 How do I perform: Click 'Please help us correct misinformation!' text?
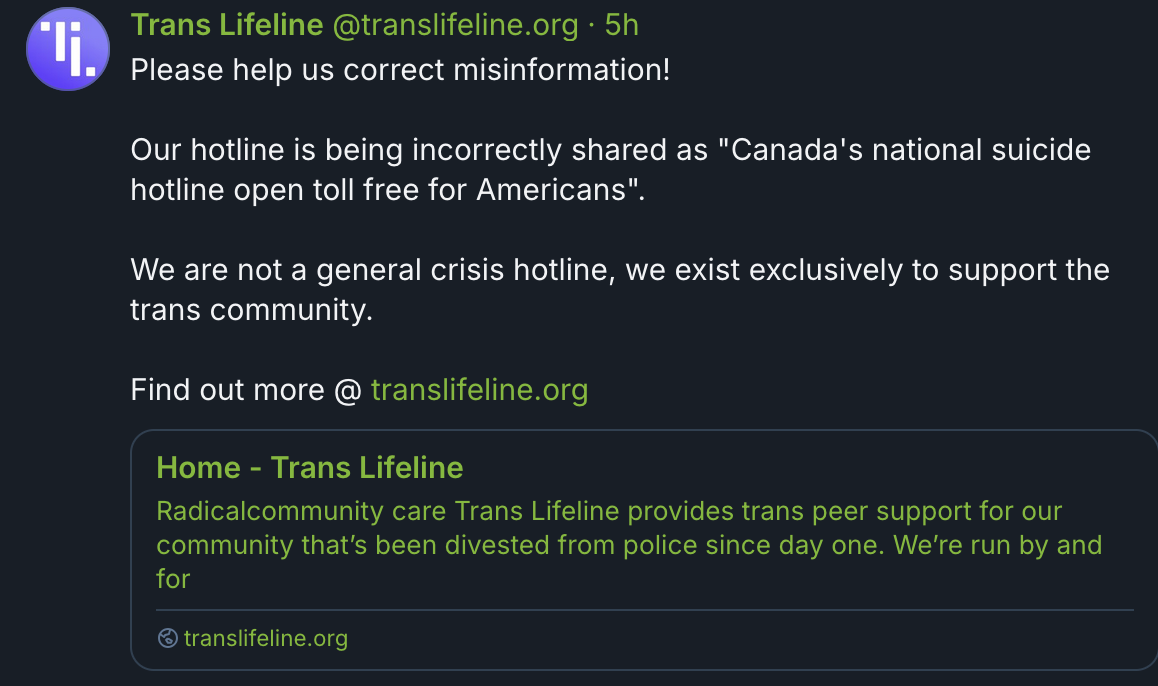point(400,70)
